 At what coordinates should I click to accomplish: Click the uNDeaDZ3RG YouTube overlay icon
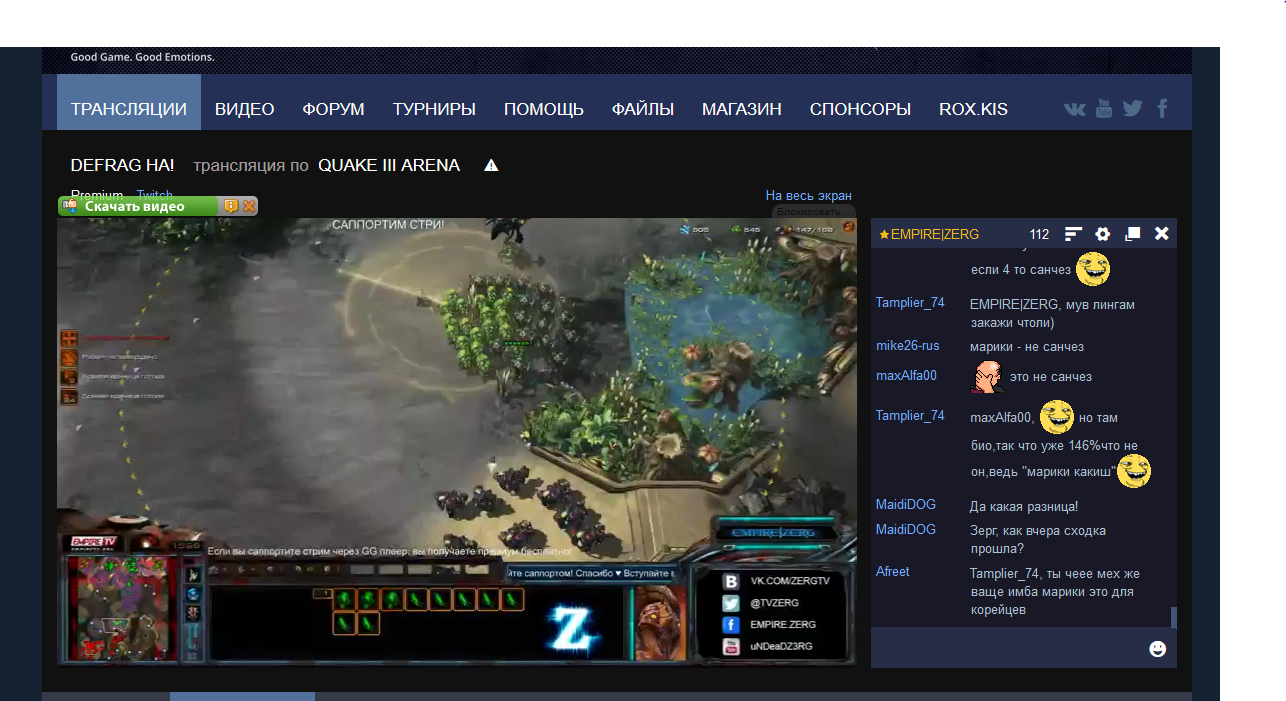click(x=732, y=647)
